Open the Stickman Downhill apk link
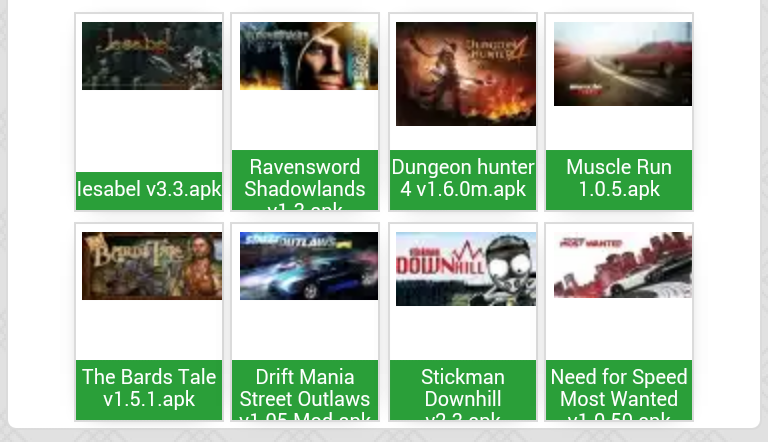This screenshot has width=768, height=442. [463, 390]
